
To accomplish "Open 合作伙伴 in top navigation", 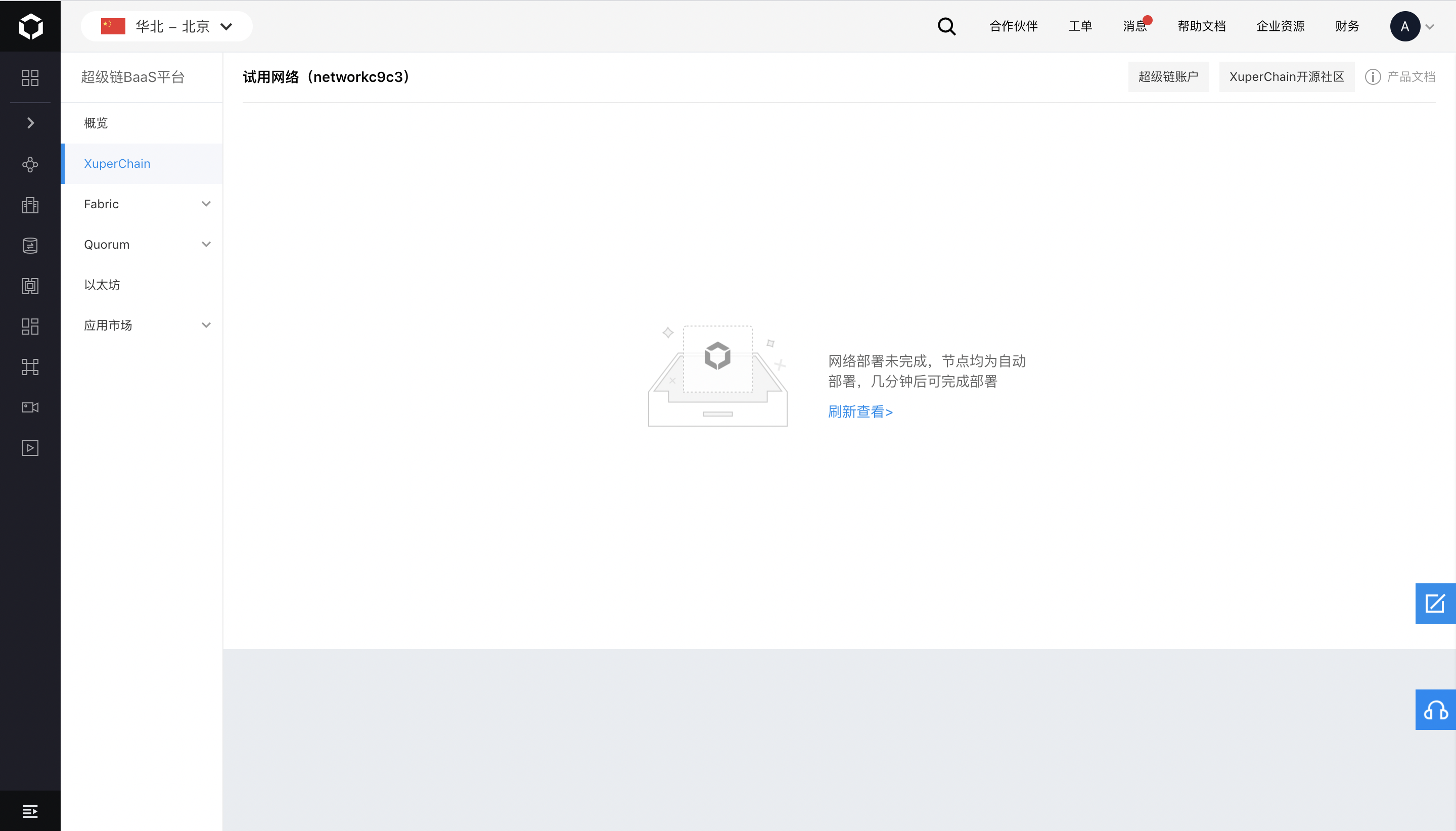I will (1013, 26).
